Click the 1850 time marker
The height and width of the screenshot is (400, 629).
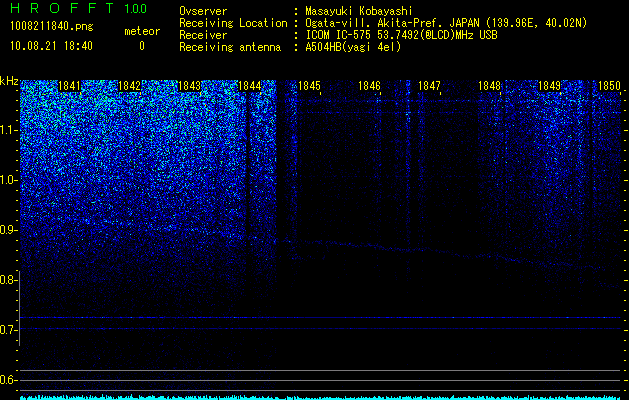[609, 86]
